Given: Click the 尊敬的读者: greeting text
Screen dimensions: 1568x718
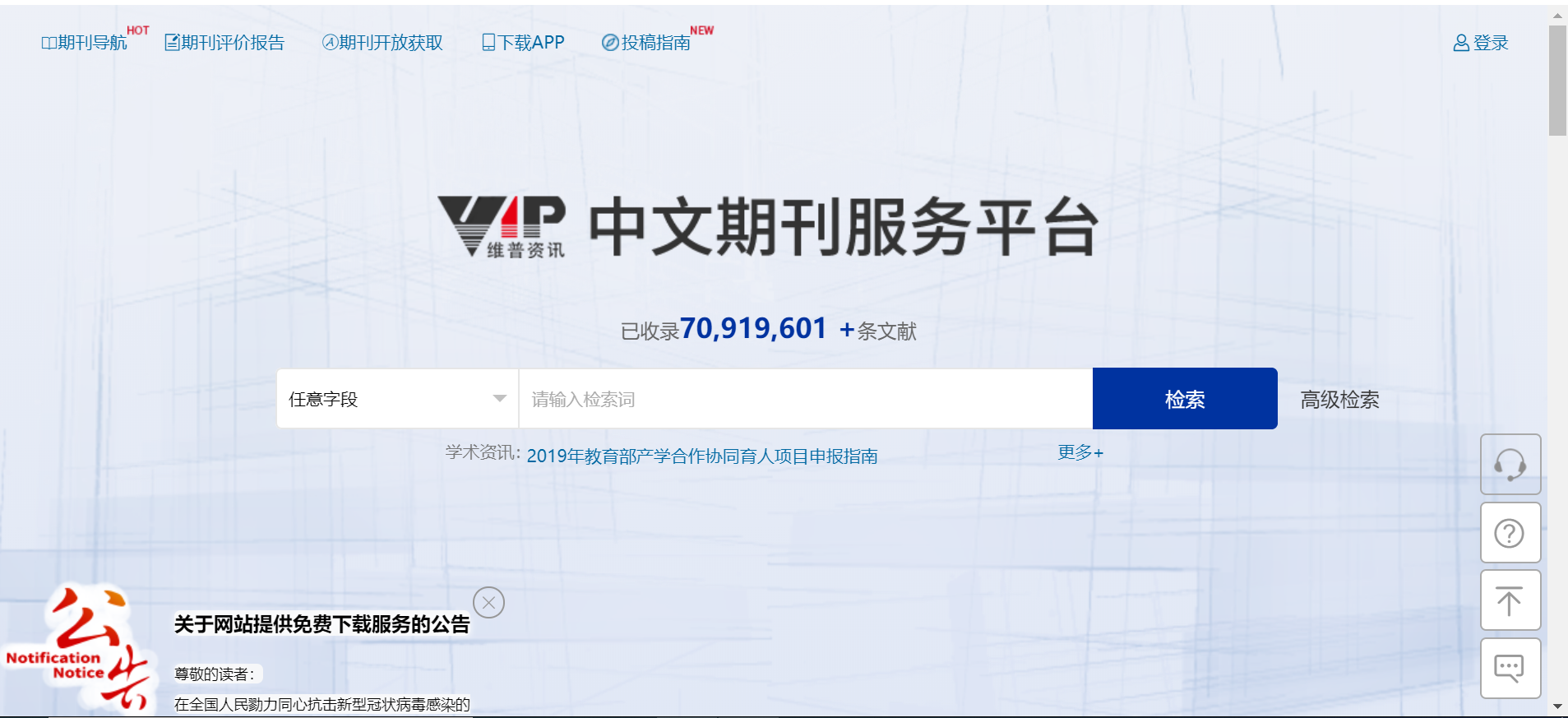Looking at the screenshot, I should tap(215, 674).
